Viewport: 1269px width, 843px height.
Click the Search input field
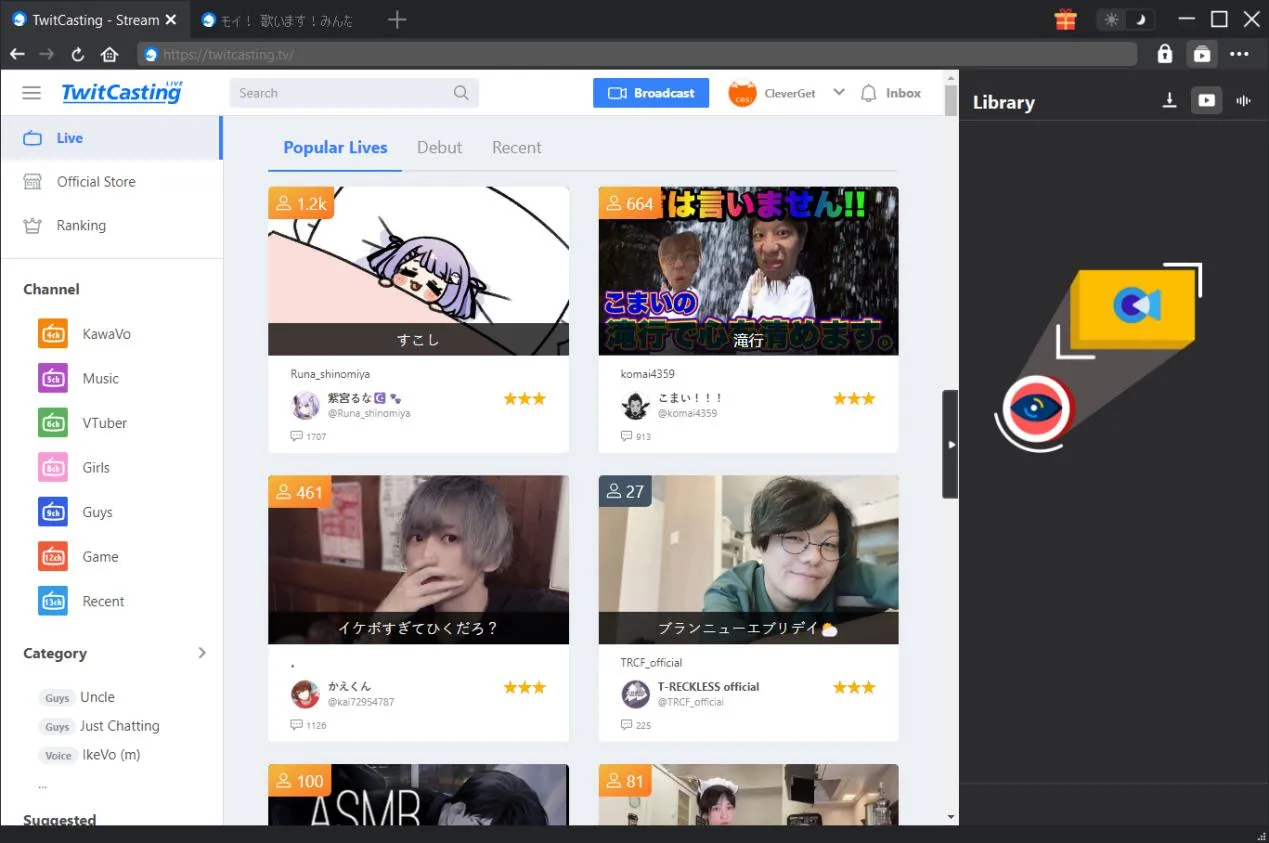point(340,93)
